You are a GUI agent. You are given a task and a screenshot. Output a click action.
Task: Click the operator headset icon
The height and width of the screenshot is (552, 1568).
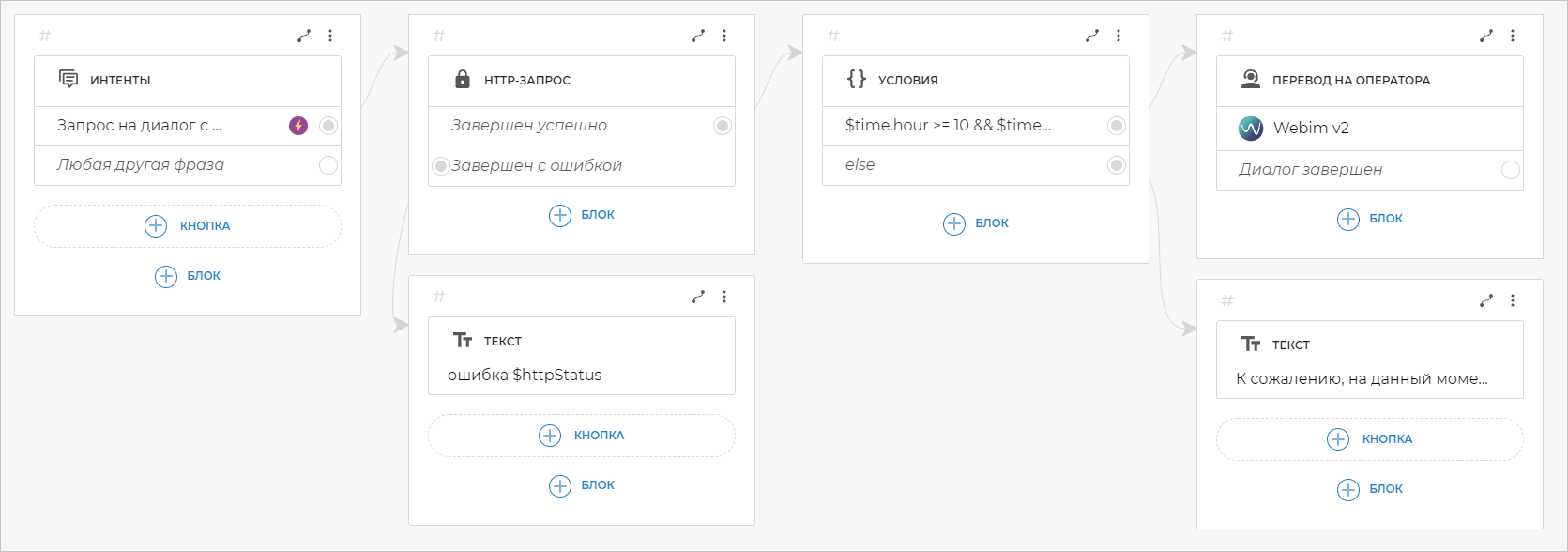(x=1250, y=80)
